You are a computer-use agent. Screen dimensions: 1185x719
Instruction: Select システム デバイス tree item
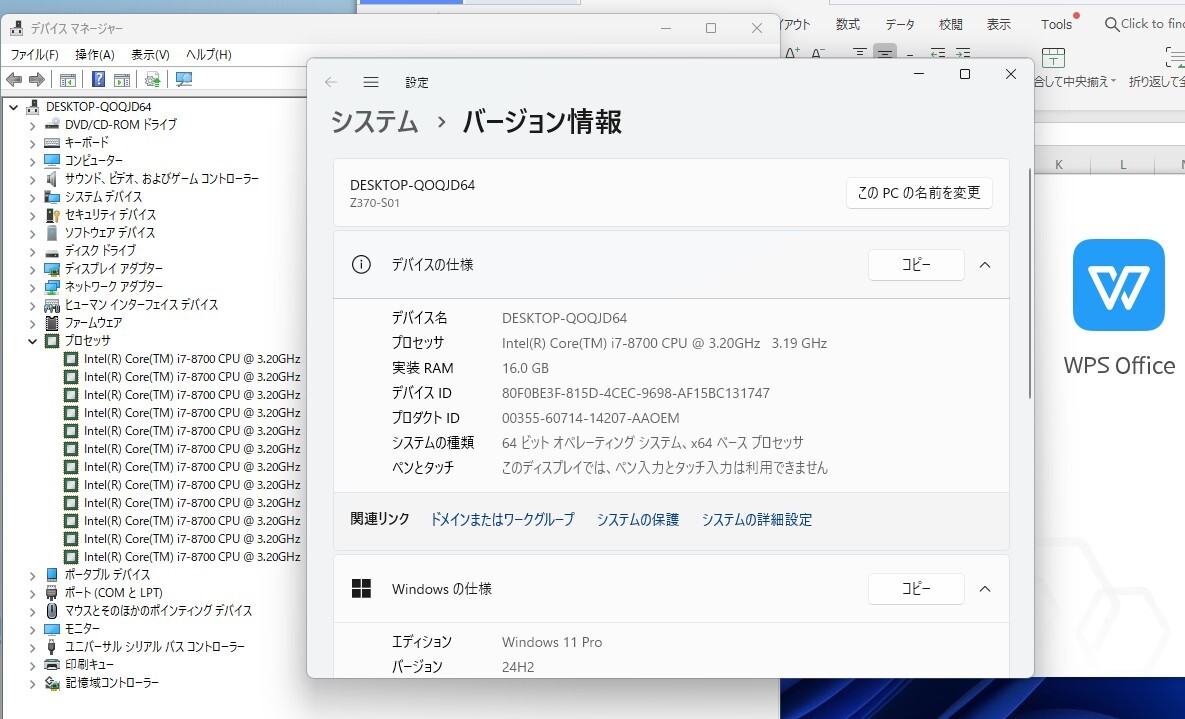pos(103,197)
